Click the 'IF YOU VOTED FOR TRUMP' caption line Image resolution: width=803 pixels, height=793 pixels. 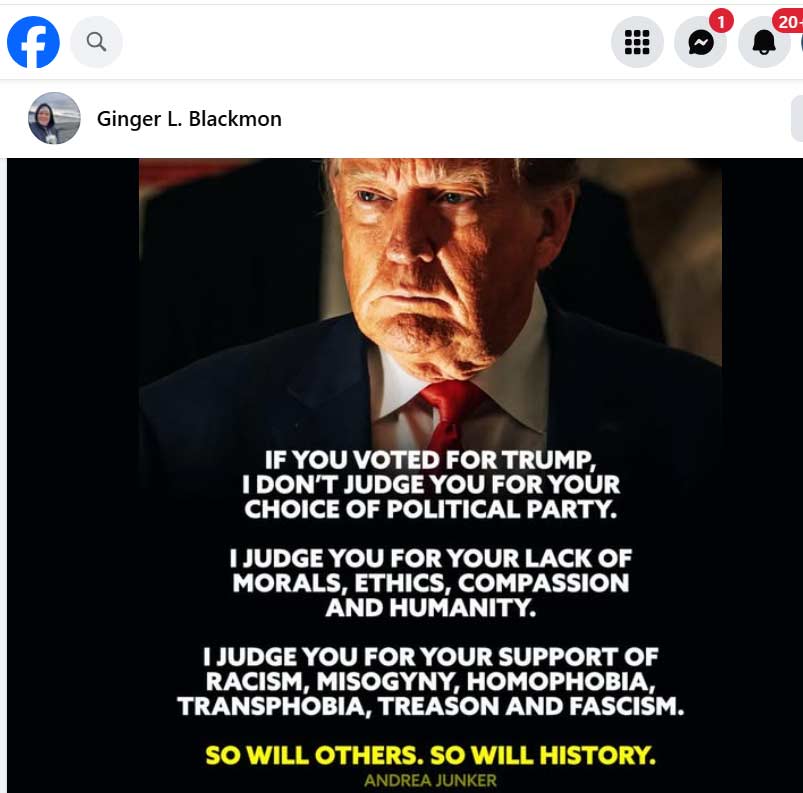click(x=430, y=460)
